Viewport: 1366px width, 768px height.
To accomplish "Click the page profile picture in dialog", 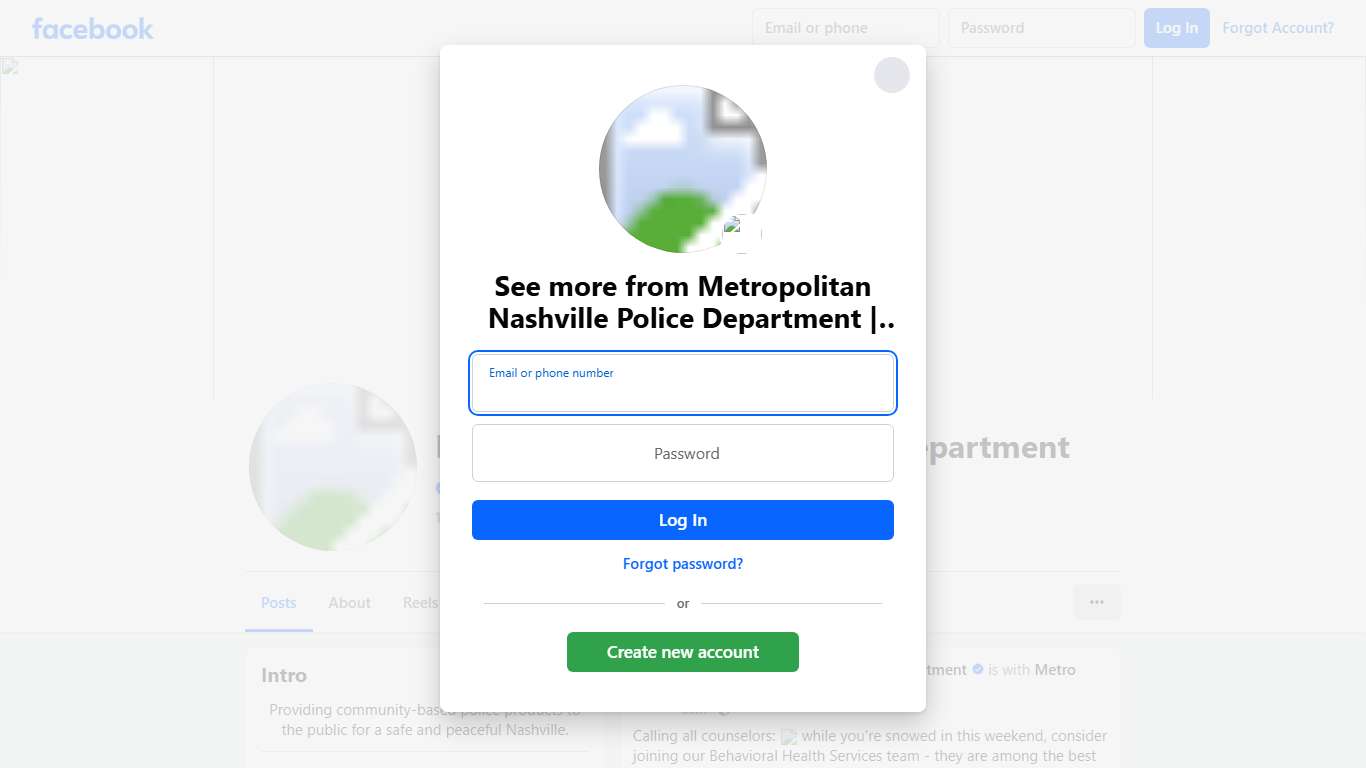I will (683, 169).
